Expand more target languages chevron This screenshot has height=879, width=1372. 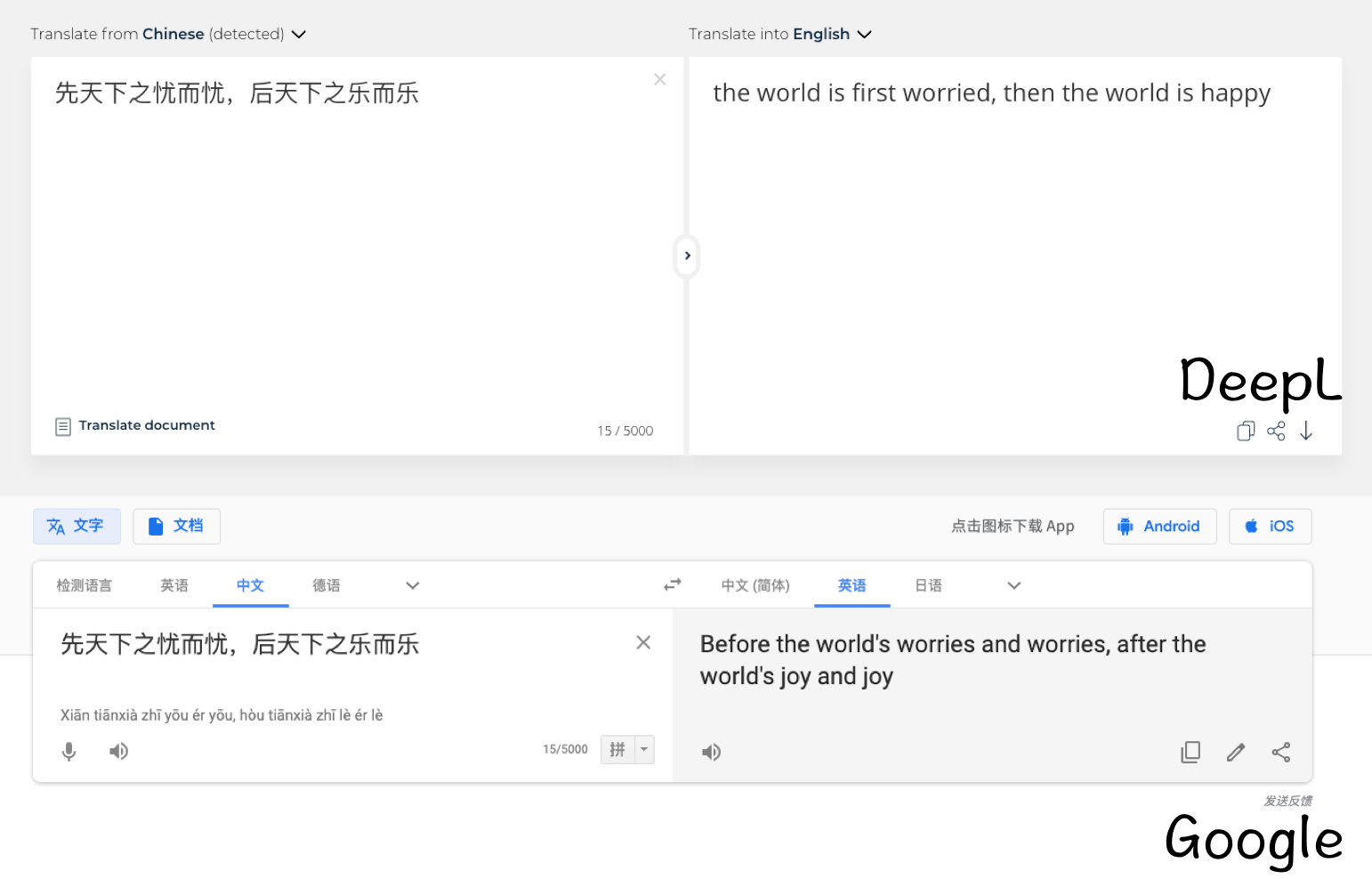click(1013, 585)
